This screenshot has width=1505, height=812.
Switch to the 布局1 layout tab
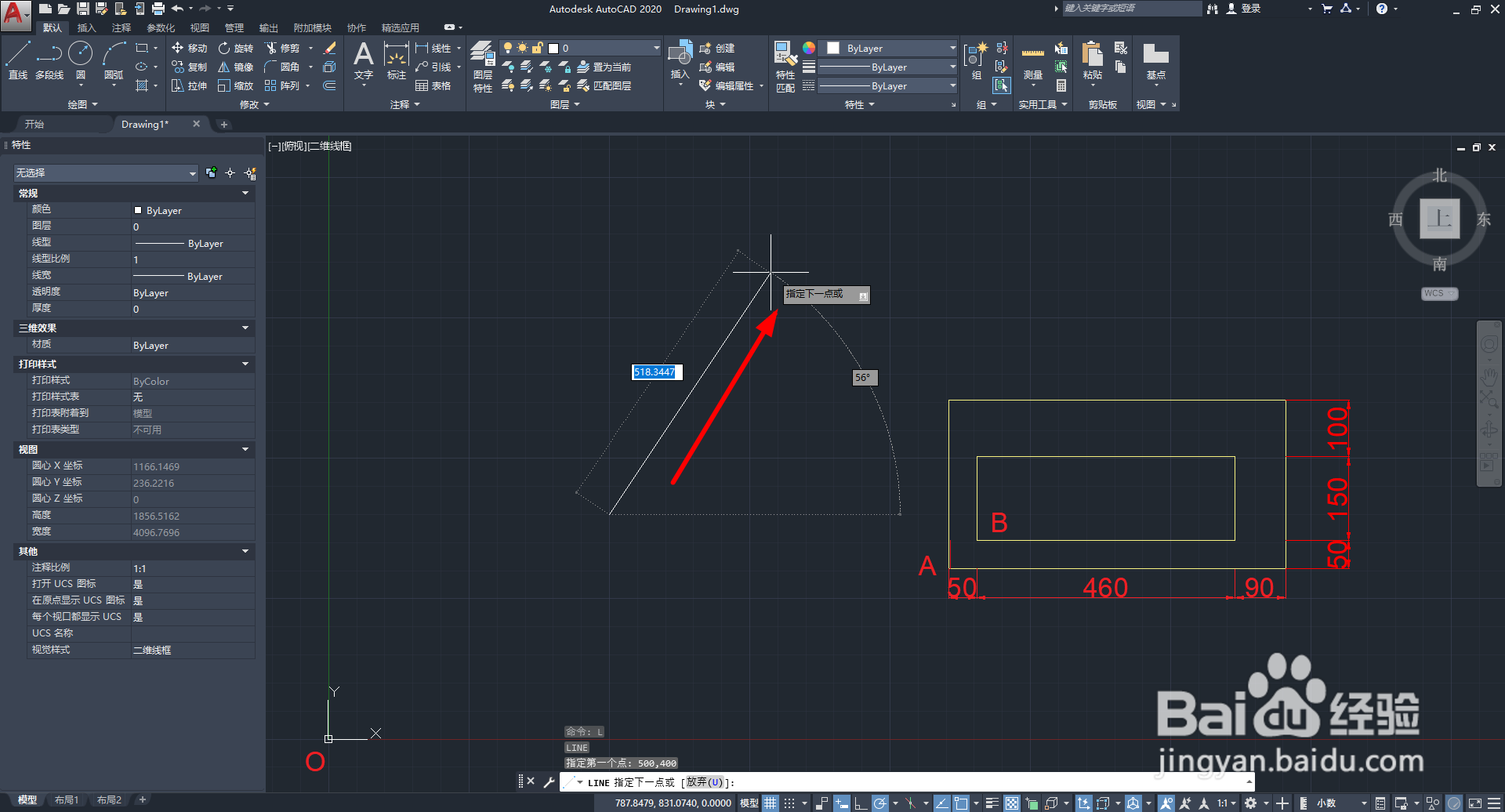pyautogui.click(x=67, y=799)
